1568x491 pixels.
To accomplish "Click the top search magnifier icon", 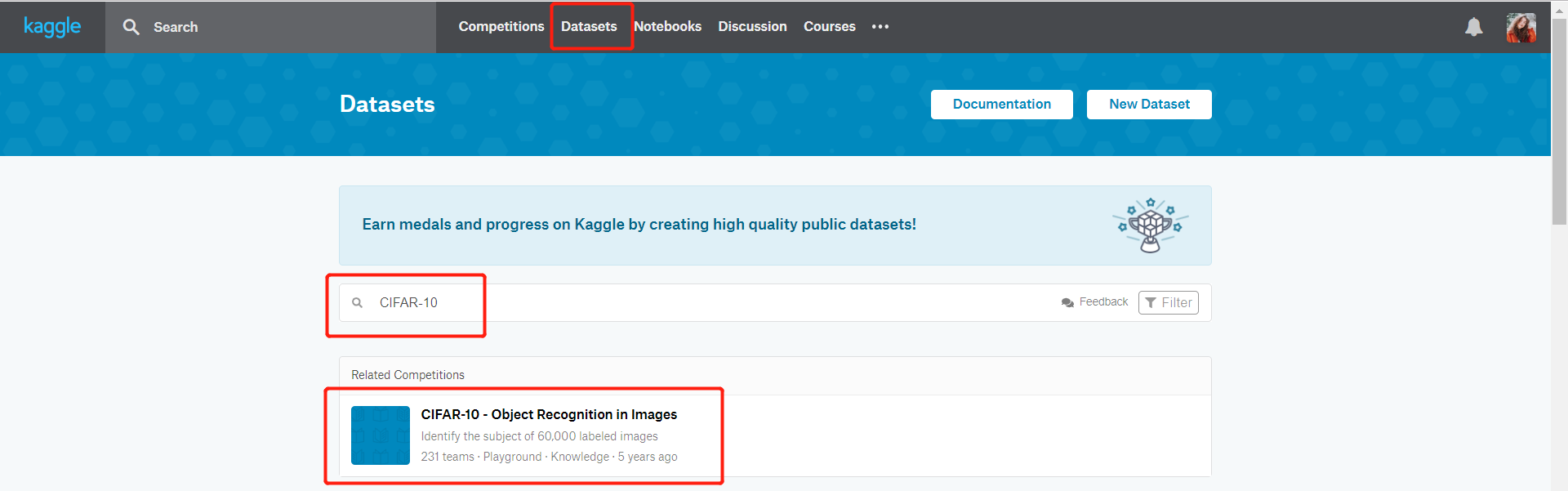I will click(x=131, y=27).
